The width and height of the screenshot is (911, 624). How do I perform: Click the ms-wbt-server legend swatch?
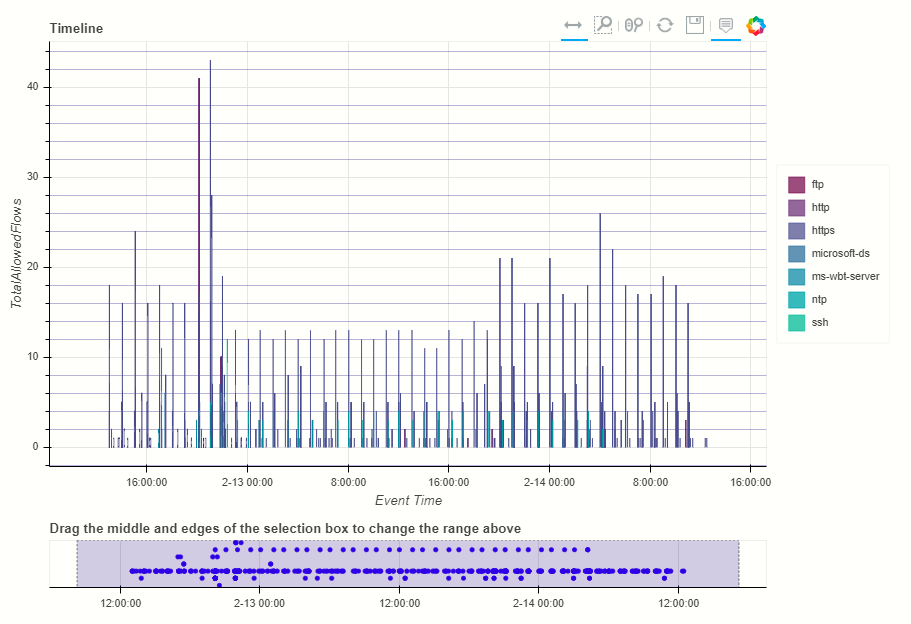[797, 277]
